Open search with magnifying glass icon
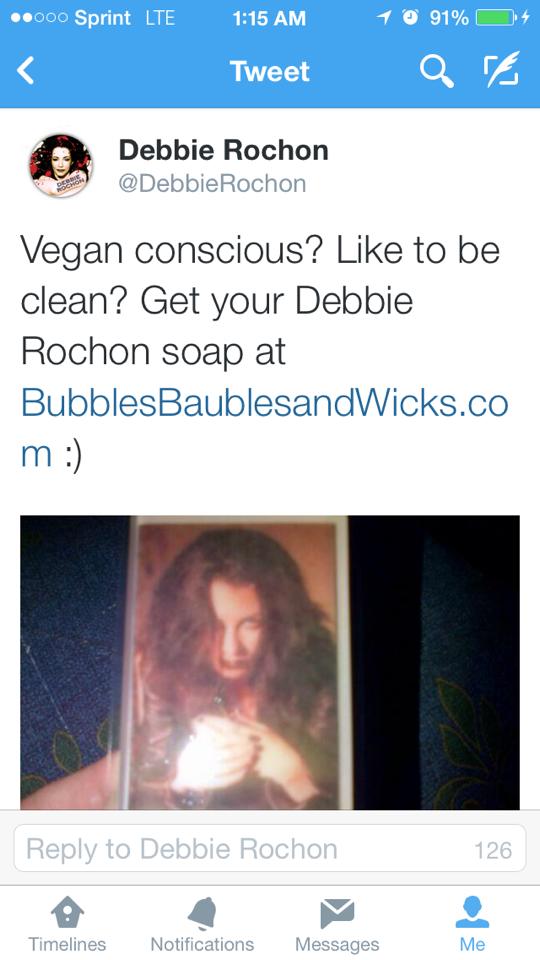 coord(437,72)
